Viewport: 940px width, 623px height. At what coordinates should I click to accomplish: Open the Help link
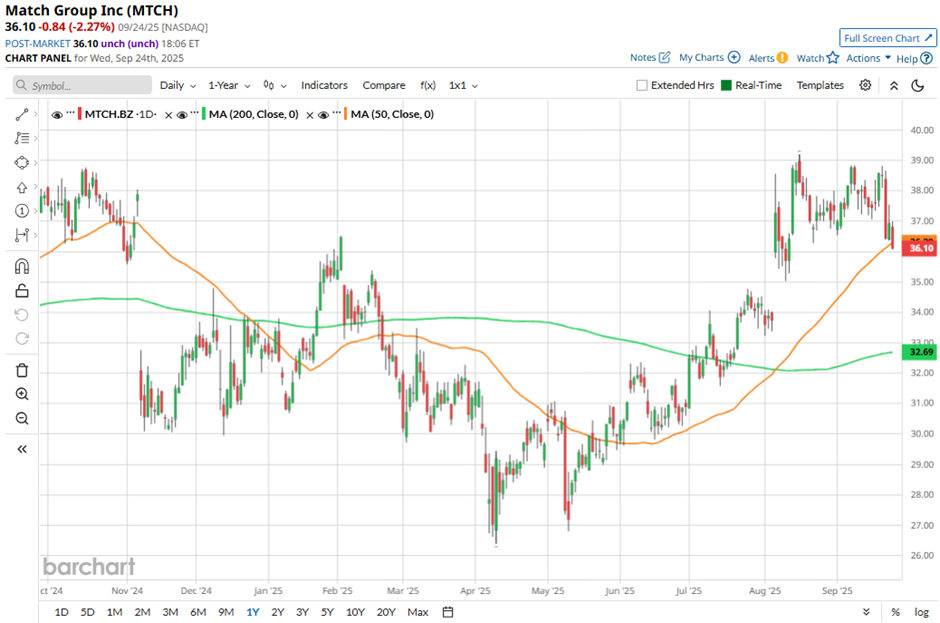click(x=914, y=59)
